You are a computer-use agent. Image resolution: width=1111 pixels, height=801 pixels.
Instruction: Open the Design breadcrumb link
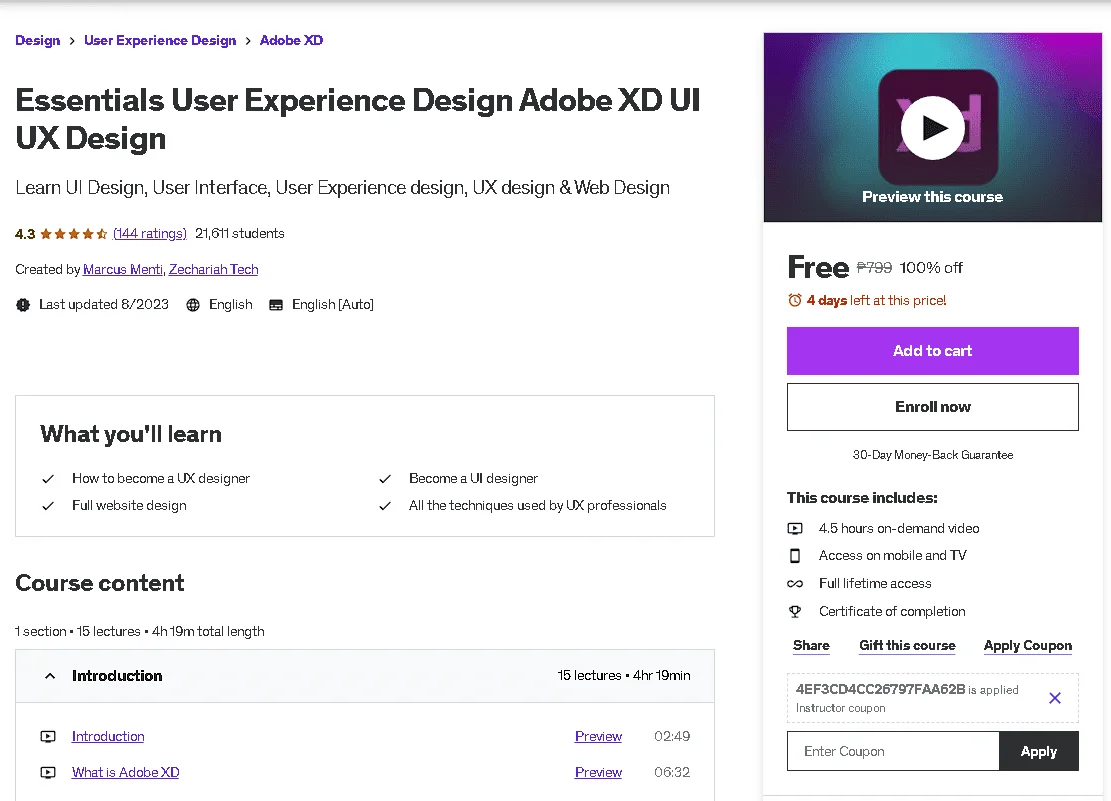[38, 40]
